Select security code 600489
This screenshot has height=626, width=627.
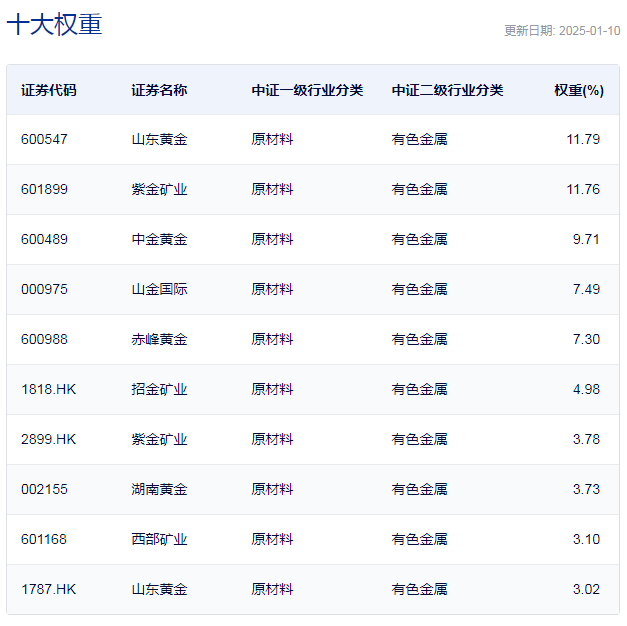point(44,239)
